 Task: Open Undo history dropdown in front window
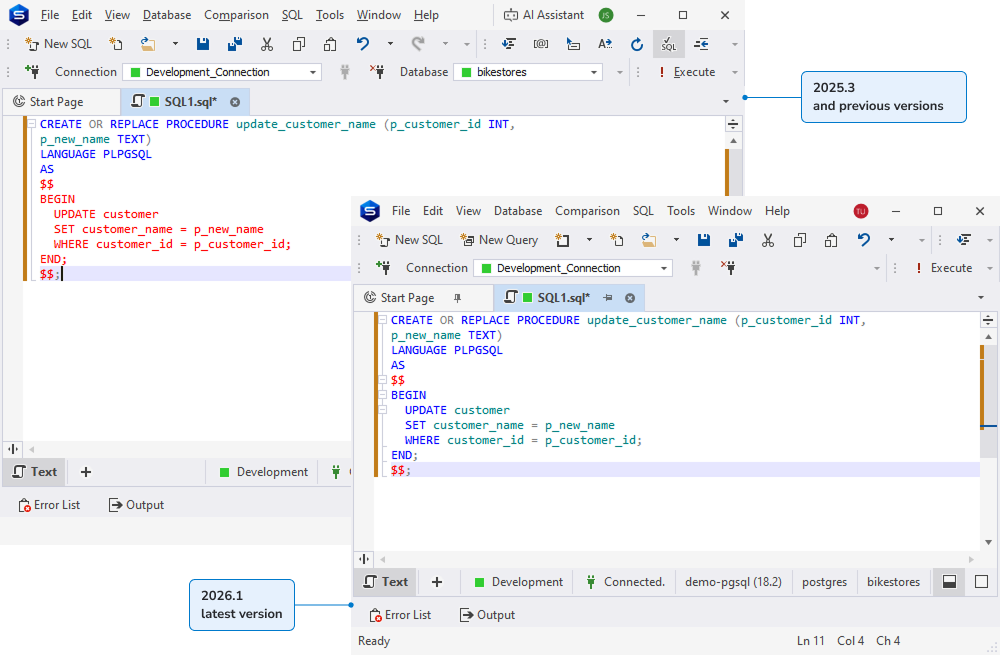pyautogui.click(x=891, y=240)
